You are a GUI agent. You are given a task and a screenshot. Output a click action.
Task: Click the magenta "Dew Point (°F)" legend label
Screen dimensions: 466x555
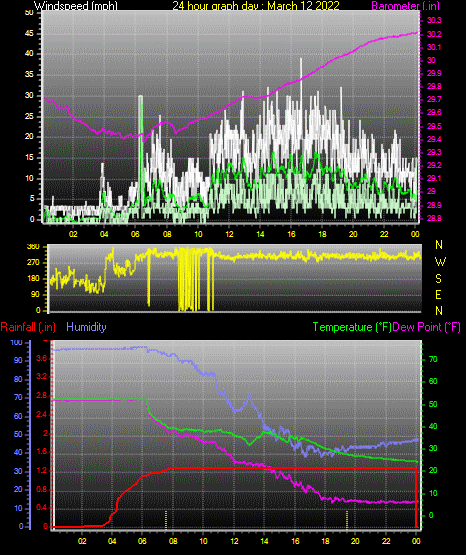pyautogui.click(x=427, y=327)
